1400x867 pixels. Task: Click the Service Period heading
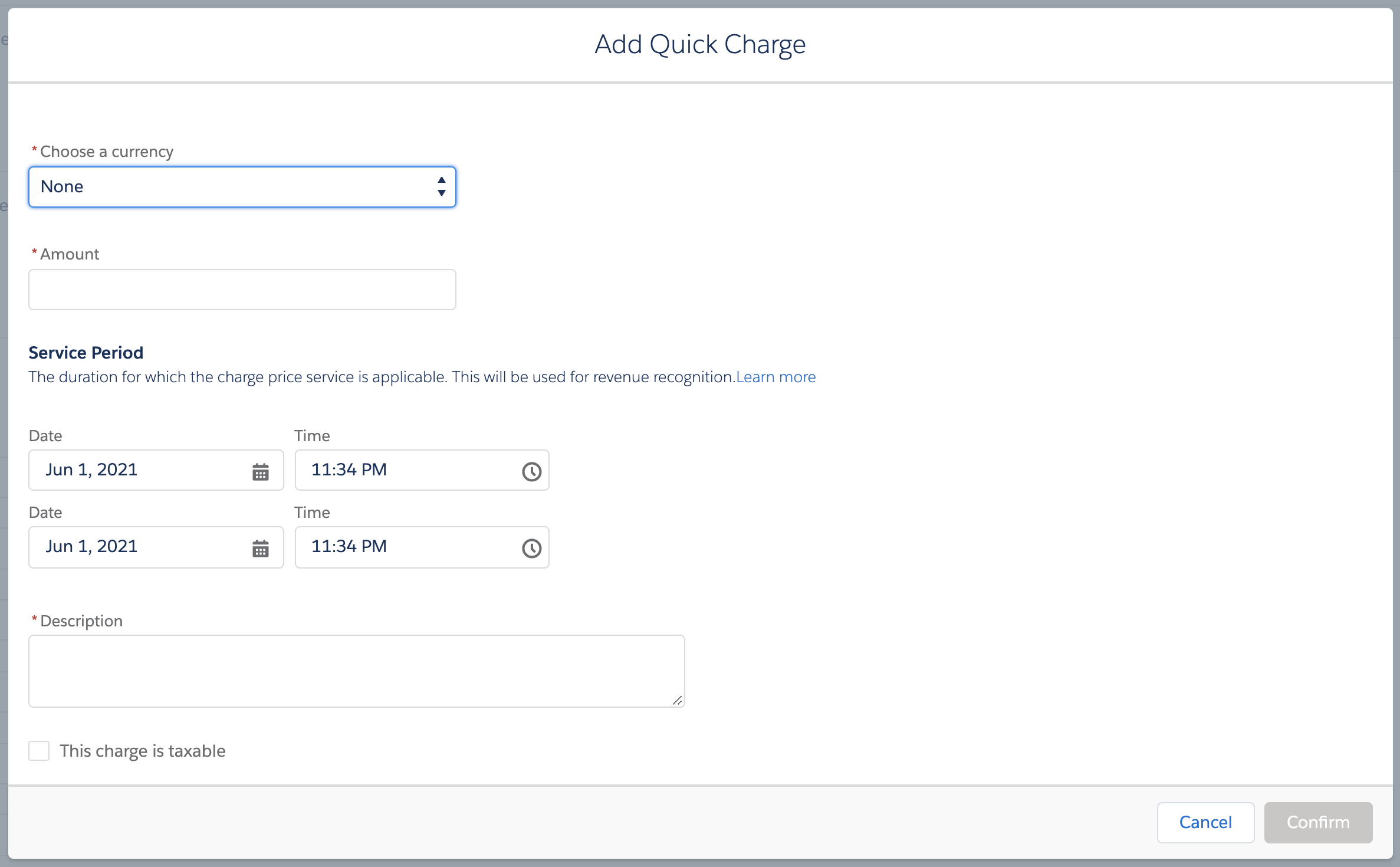point(86,353)
